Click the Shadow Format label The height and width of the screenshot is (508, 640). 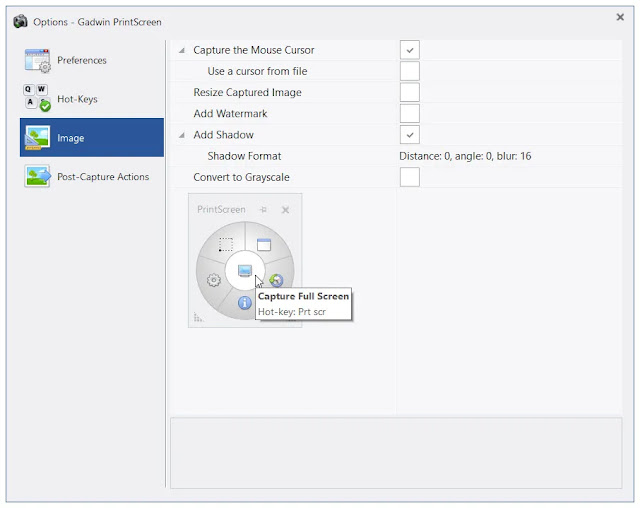pyautogui.click(x=244, y=156)
